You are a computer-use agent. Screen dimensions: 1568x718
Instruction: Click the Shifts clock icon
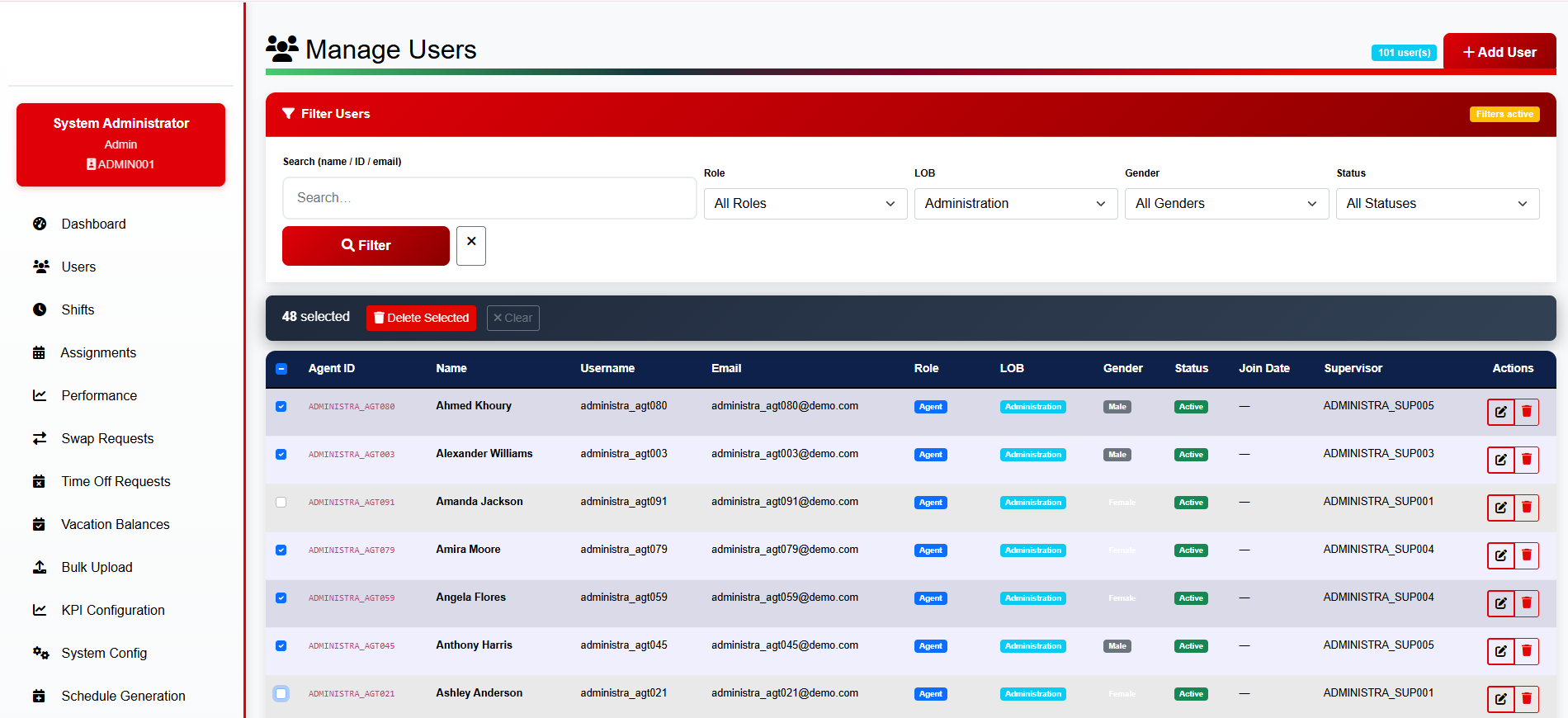coord(40,309)
